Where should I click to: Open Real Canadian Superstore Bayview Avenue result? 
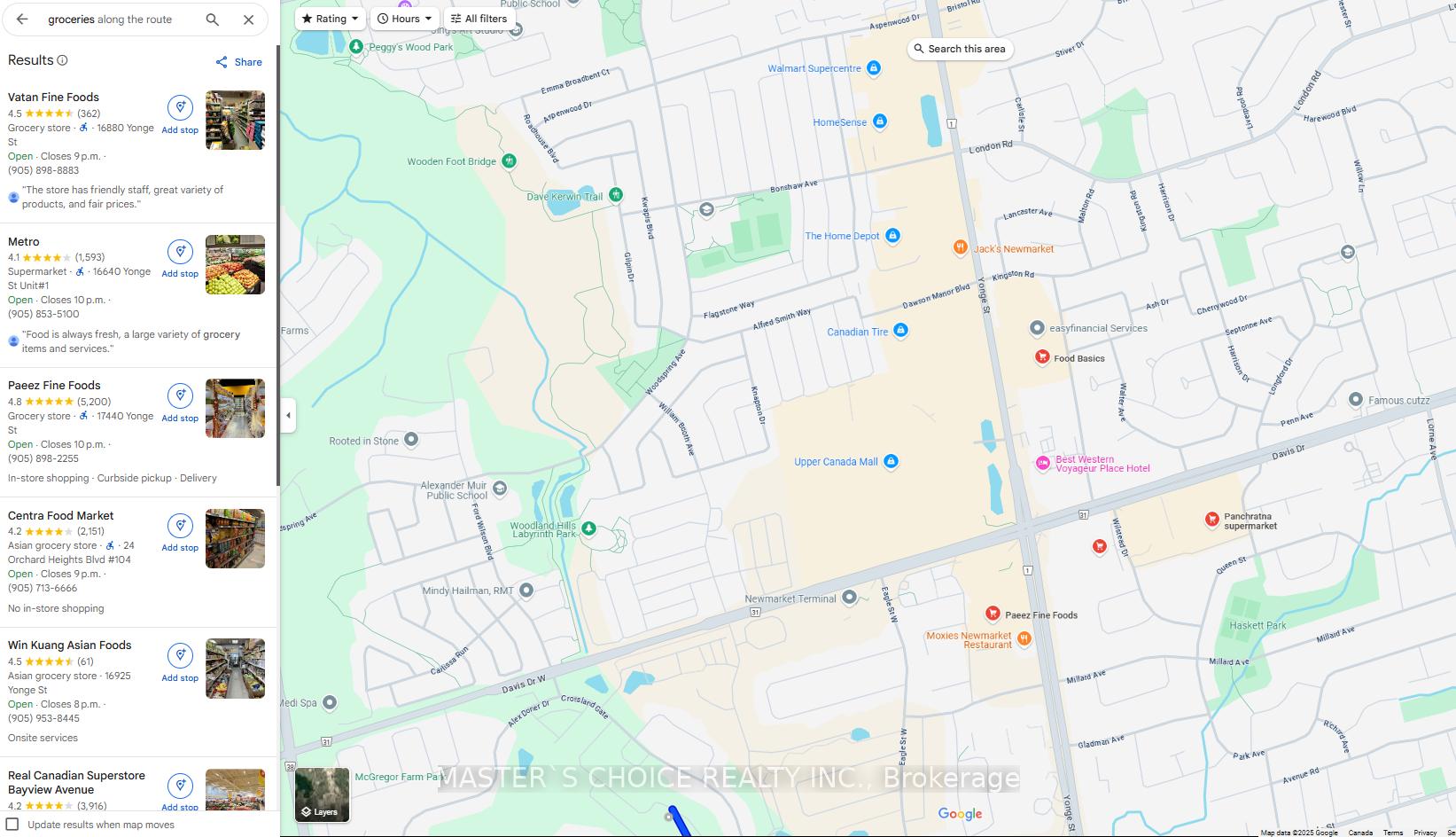[x=76, y=782]
